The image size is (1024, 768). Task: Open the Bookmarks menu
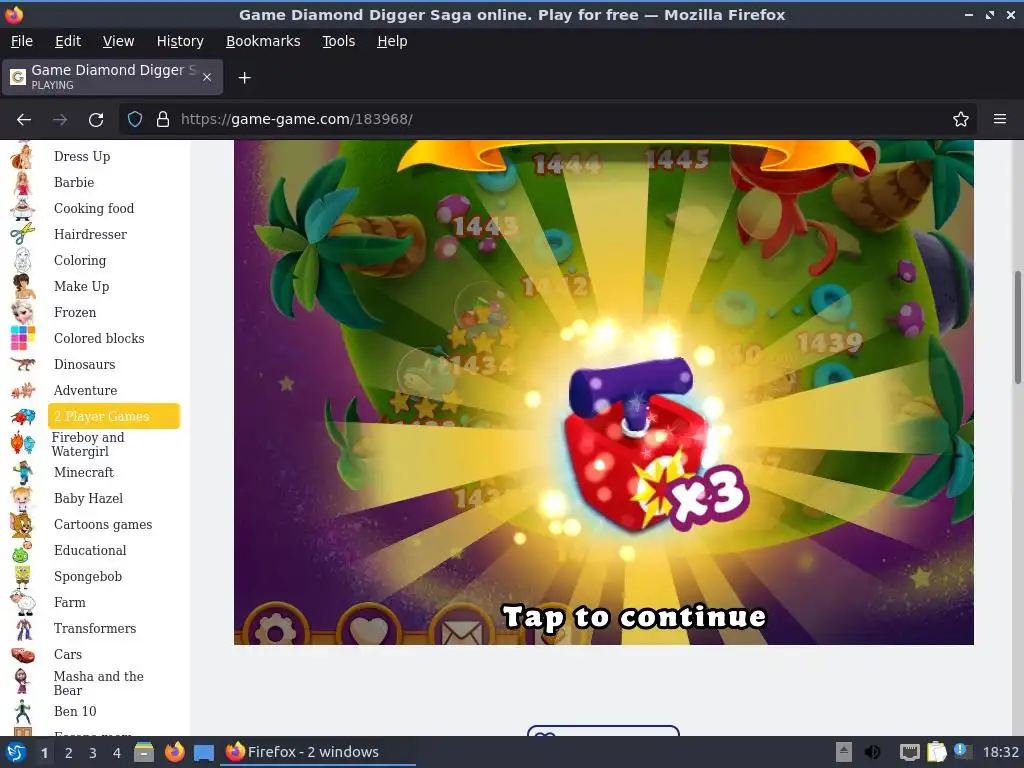[x=263, y=41]
